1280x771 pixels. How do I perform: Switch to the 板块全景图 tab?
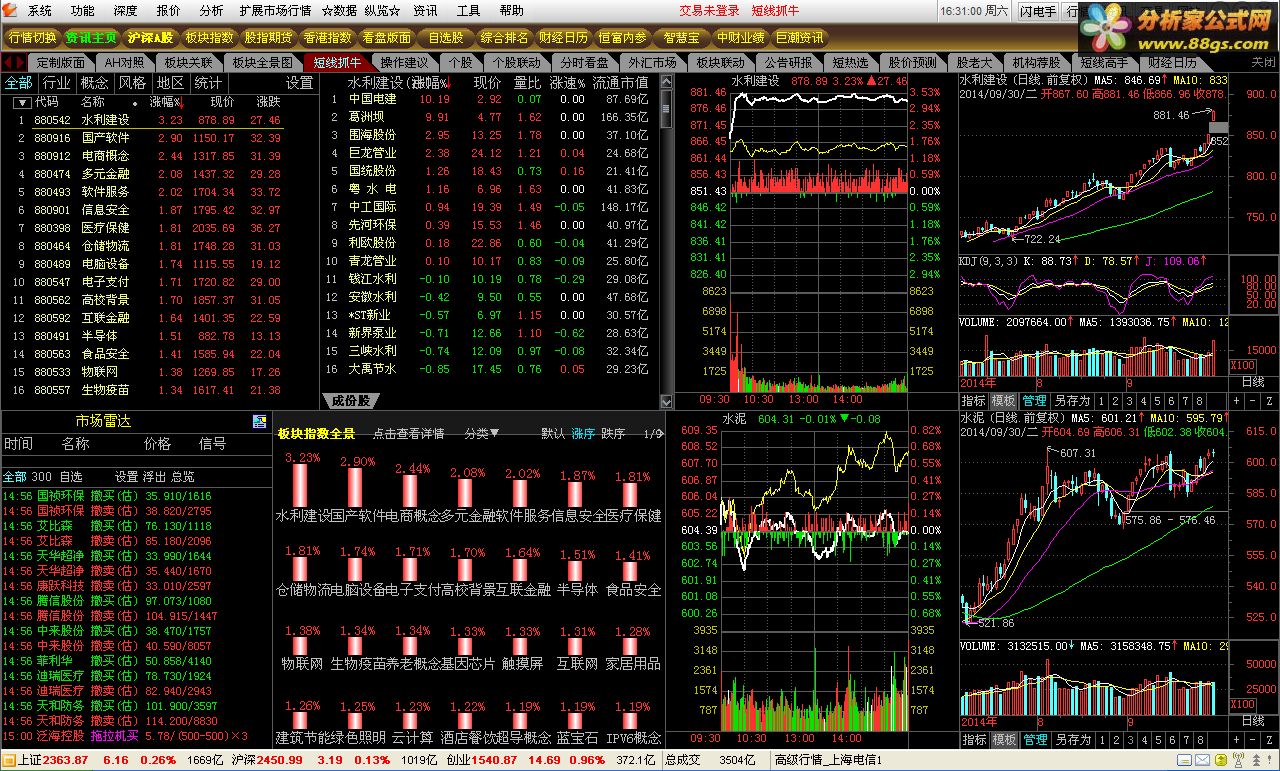(x=262, y=62)
